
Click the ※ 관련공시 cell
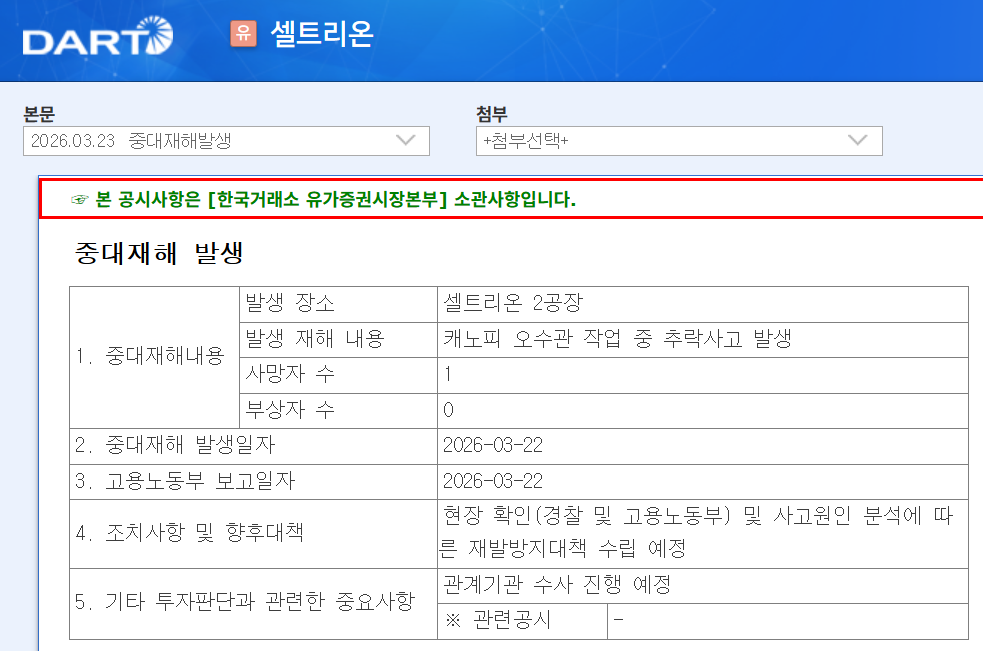click(x=522, y=620)
